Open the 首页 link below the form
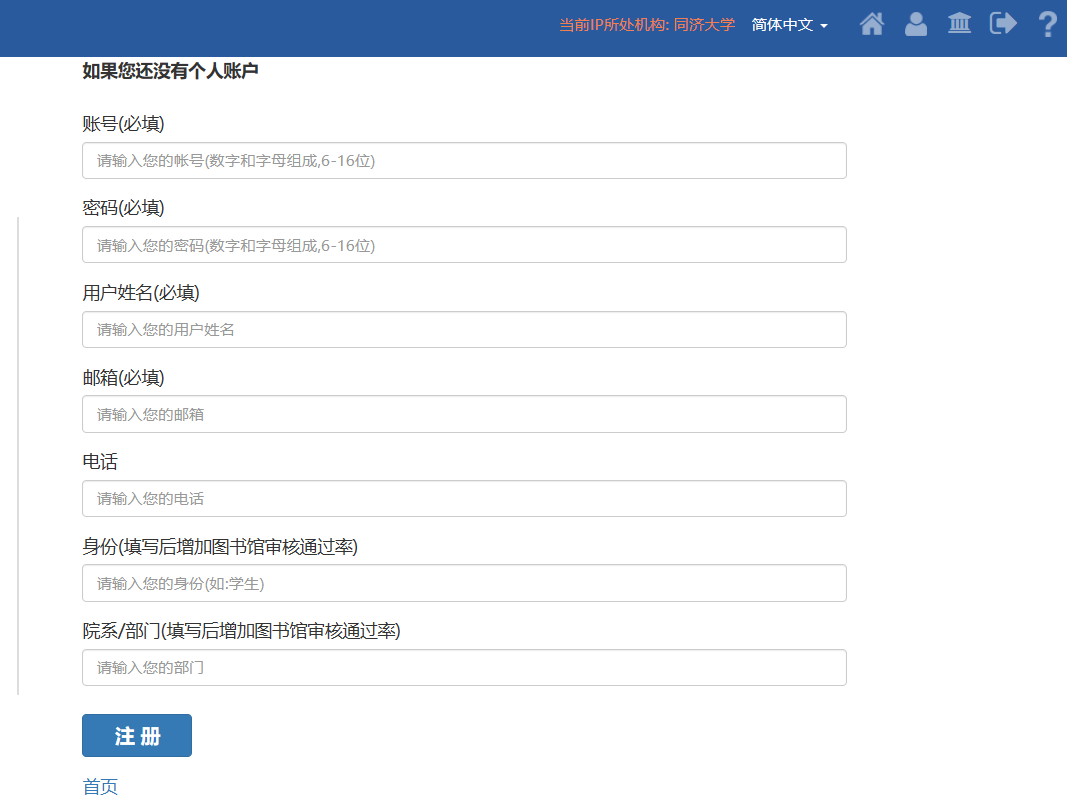 (100, 787)
